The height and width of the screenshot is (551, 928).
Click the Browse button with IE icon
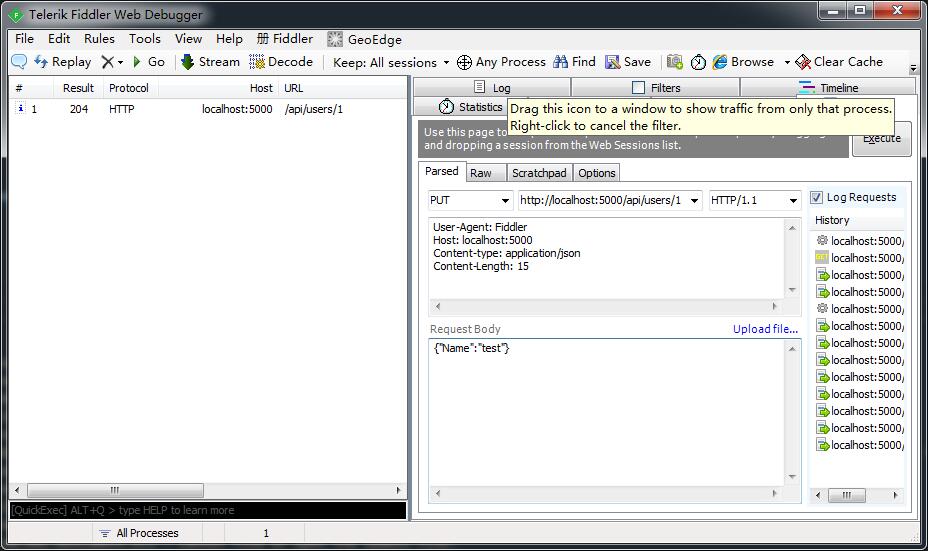[743, 62]
